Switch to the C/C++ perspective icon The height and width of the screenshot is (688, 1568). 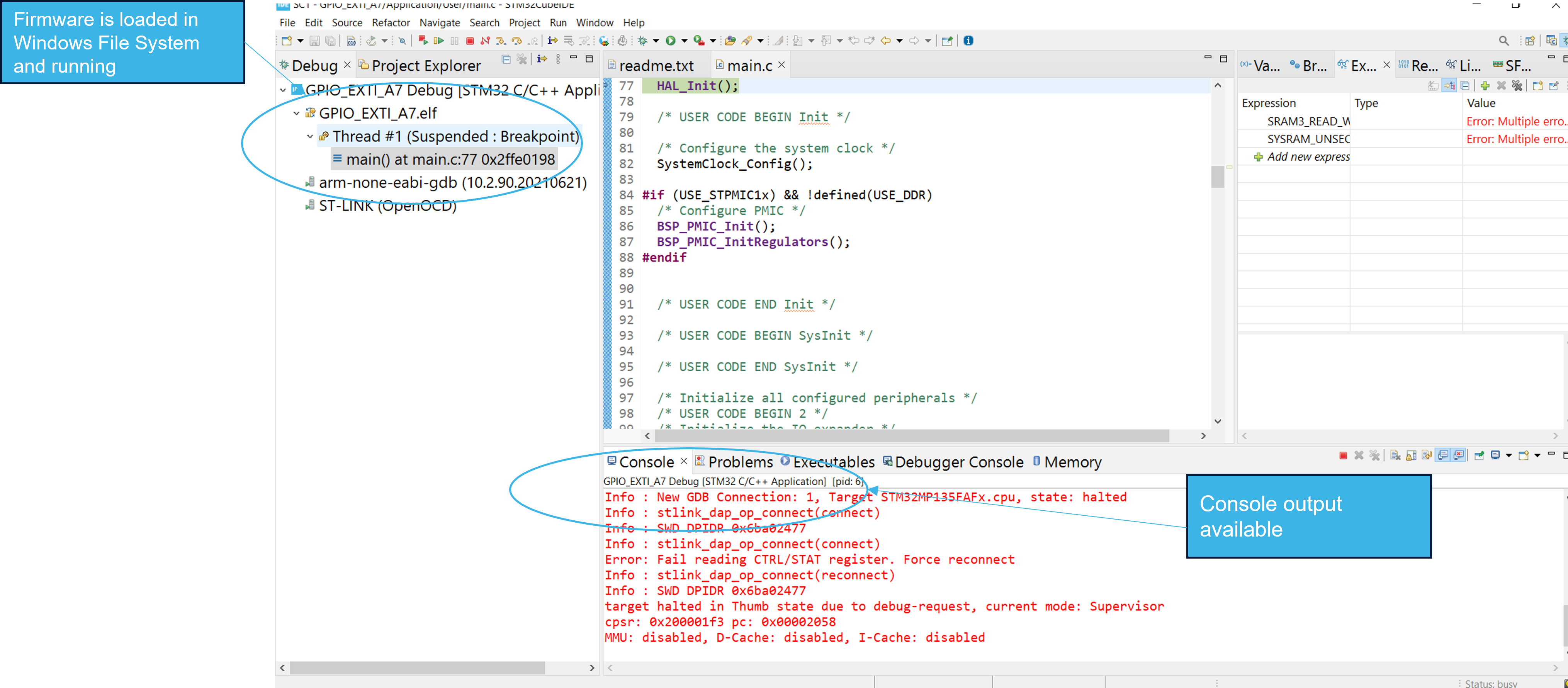pos(1551,41)
